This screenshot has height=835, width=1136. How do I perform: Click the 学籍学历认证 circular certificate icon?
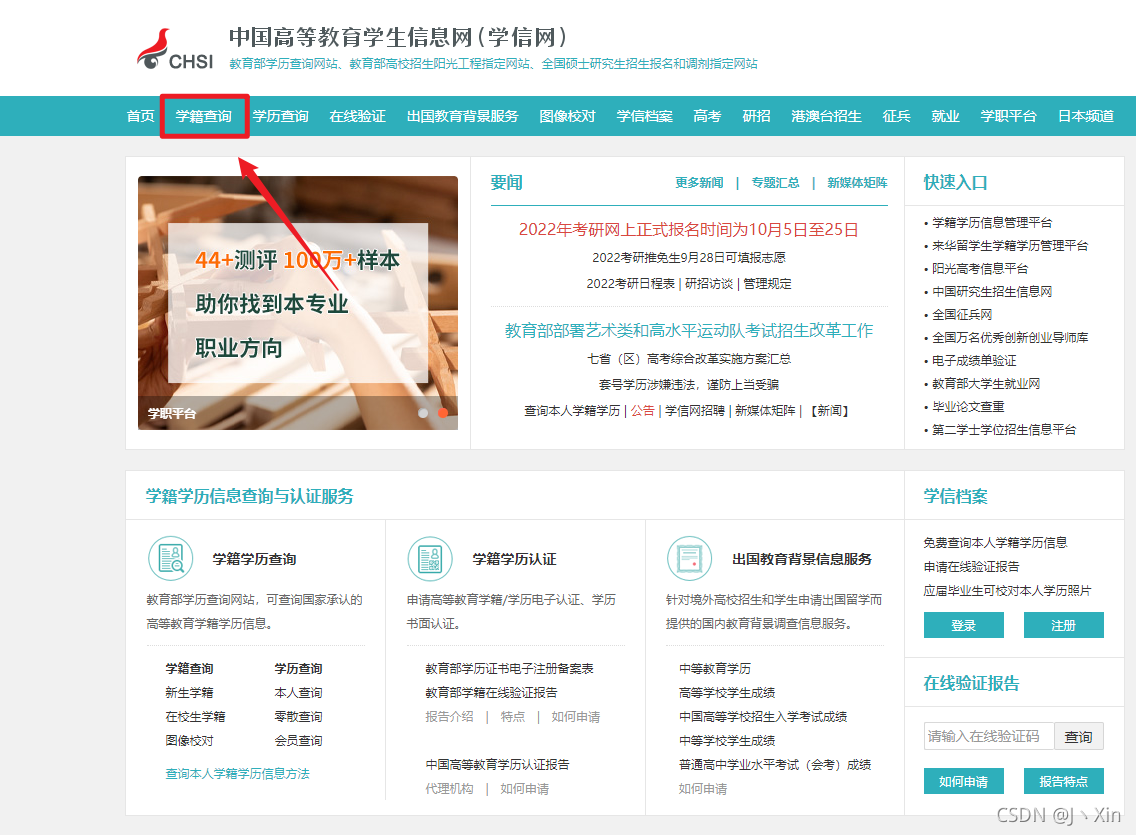[430, 559]
